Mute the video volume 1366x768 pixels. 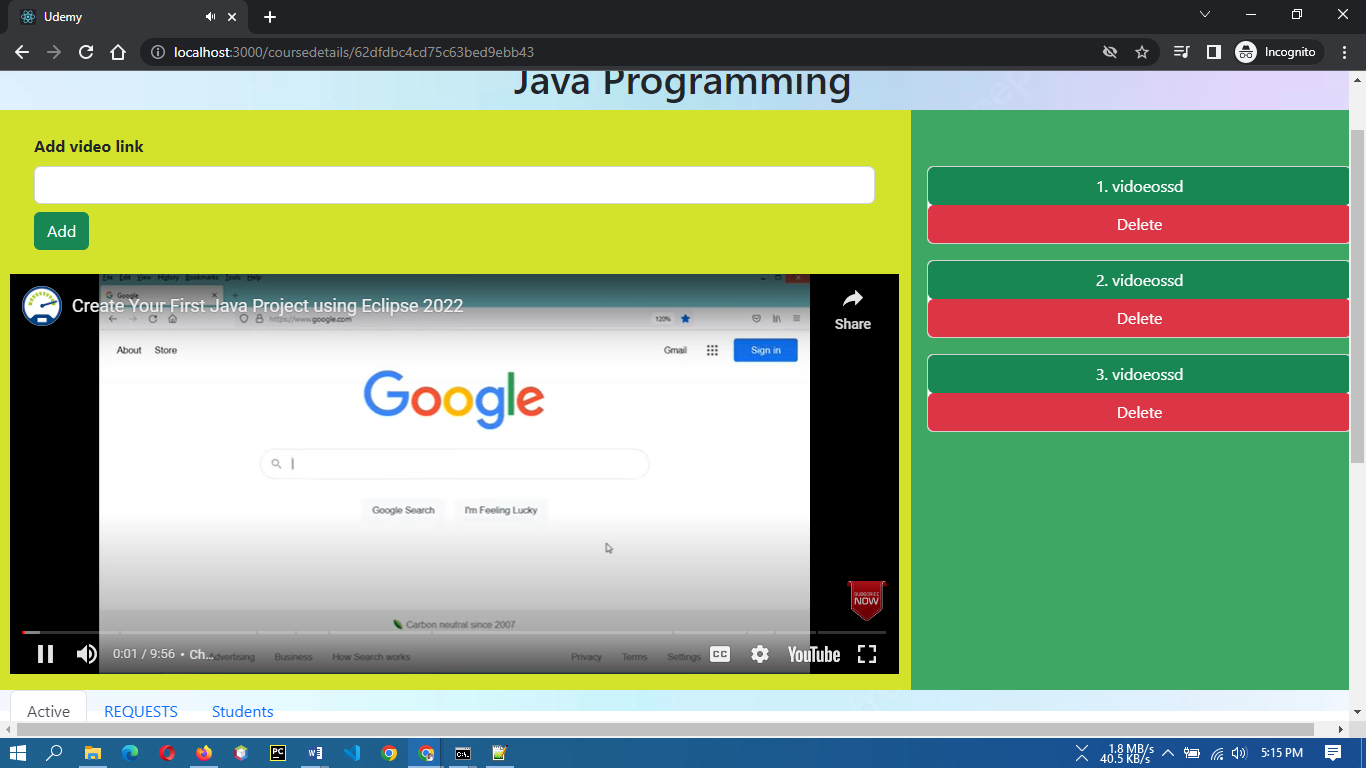click(x=86, y=654)
